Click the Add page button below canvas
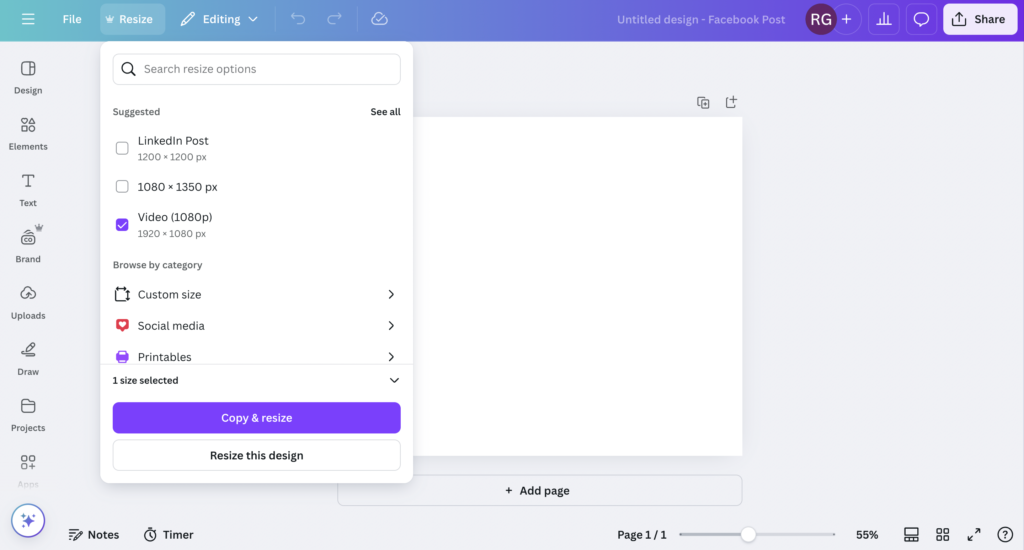This screenshot has width=1024, height=550. click(x=539, y=491)
